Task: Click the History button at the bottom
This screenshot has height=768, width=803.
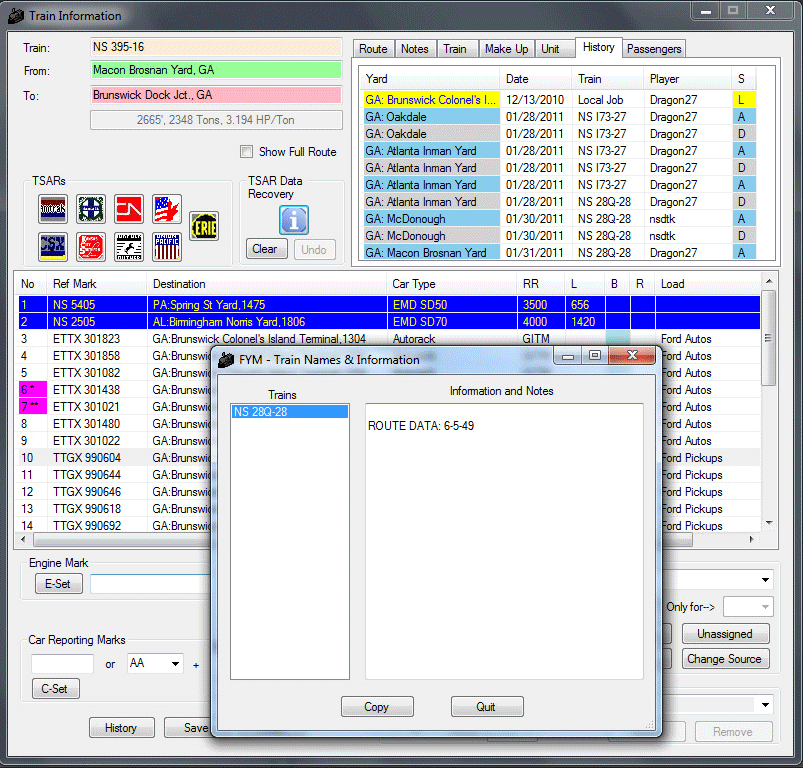Action: pyautogui.click(x=121, y=728)
